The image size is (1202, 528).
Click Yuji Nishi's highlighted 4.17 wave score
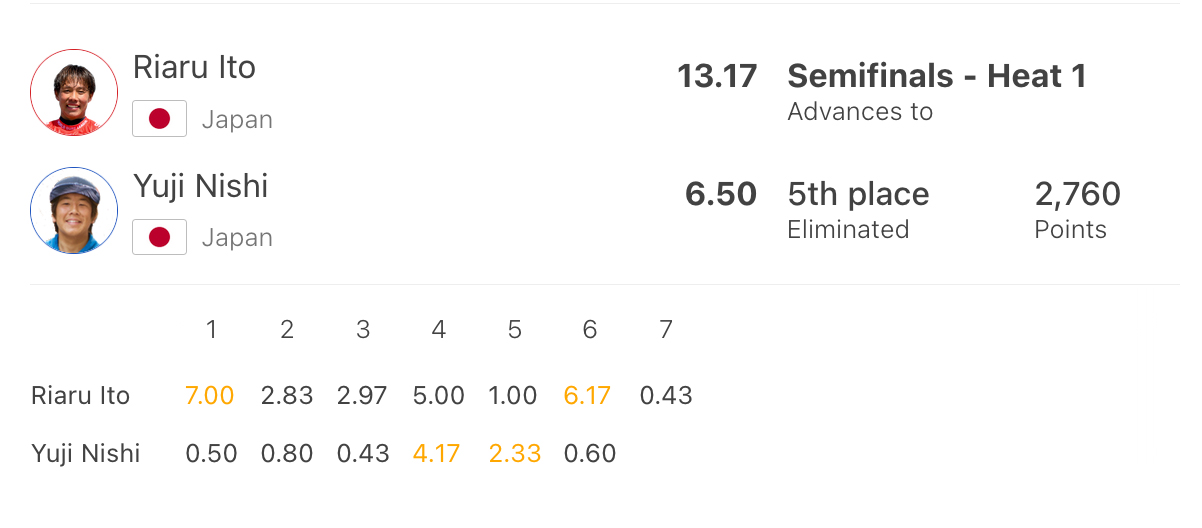(x=437, y=454)
